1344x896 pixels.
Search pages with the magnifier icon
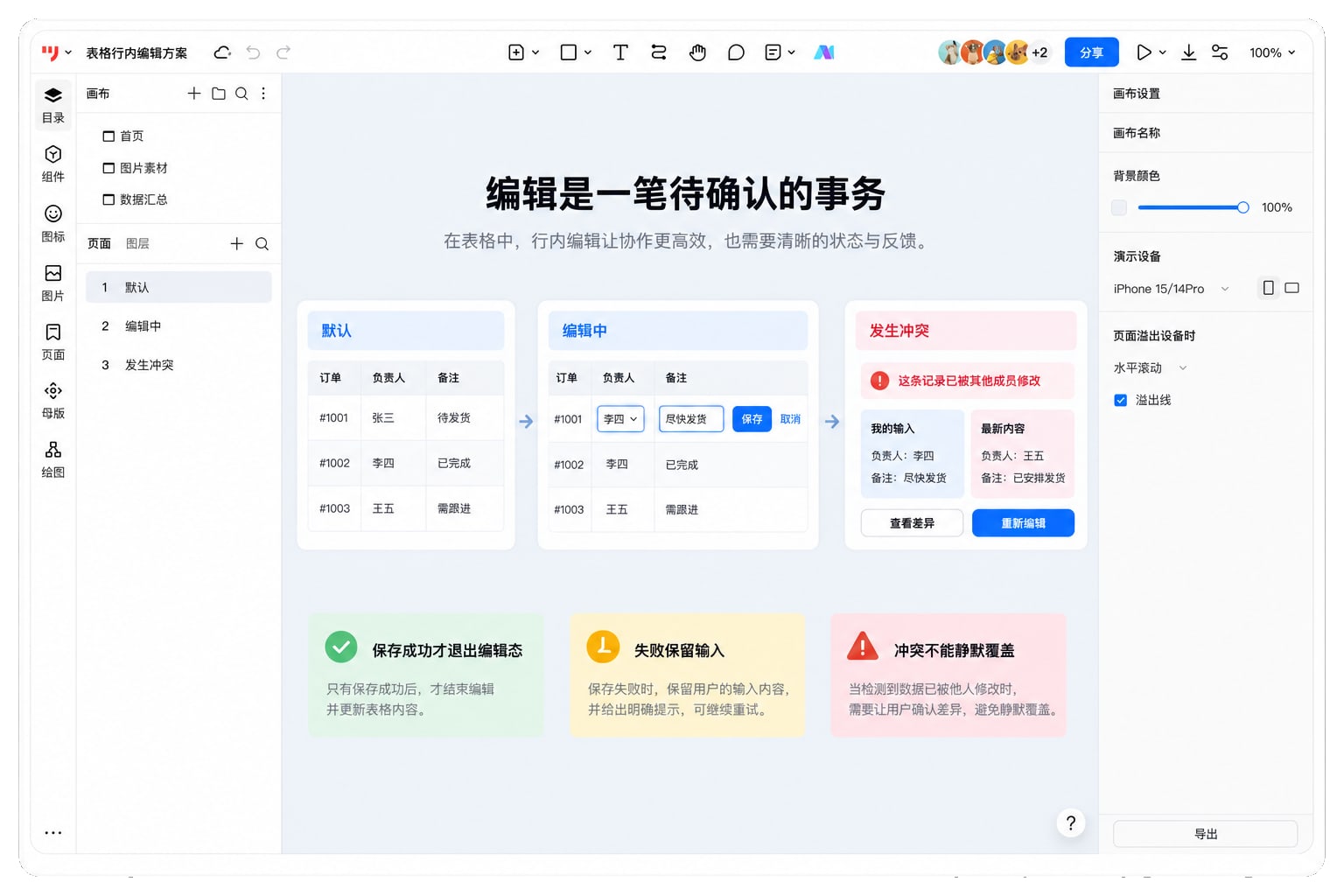(262, 244)
